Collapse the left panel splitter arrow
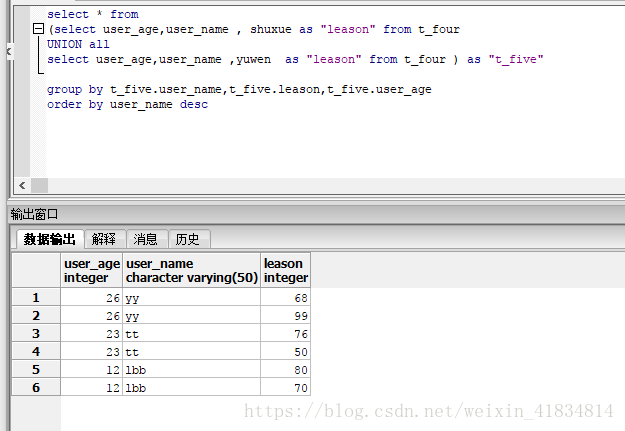625x431 pixels. (9, 51)
